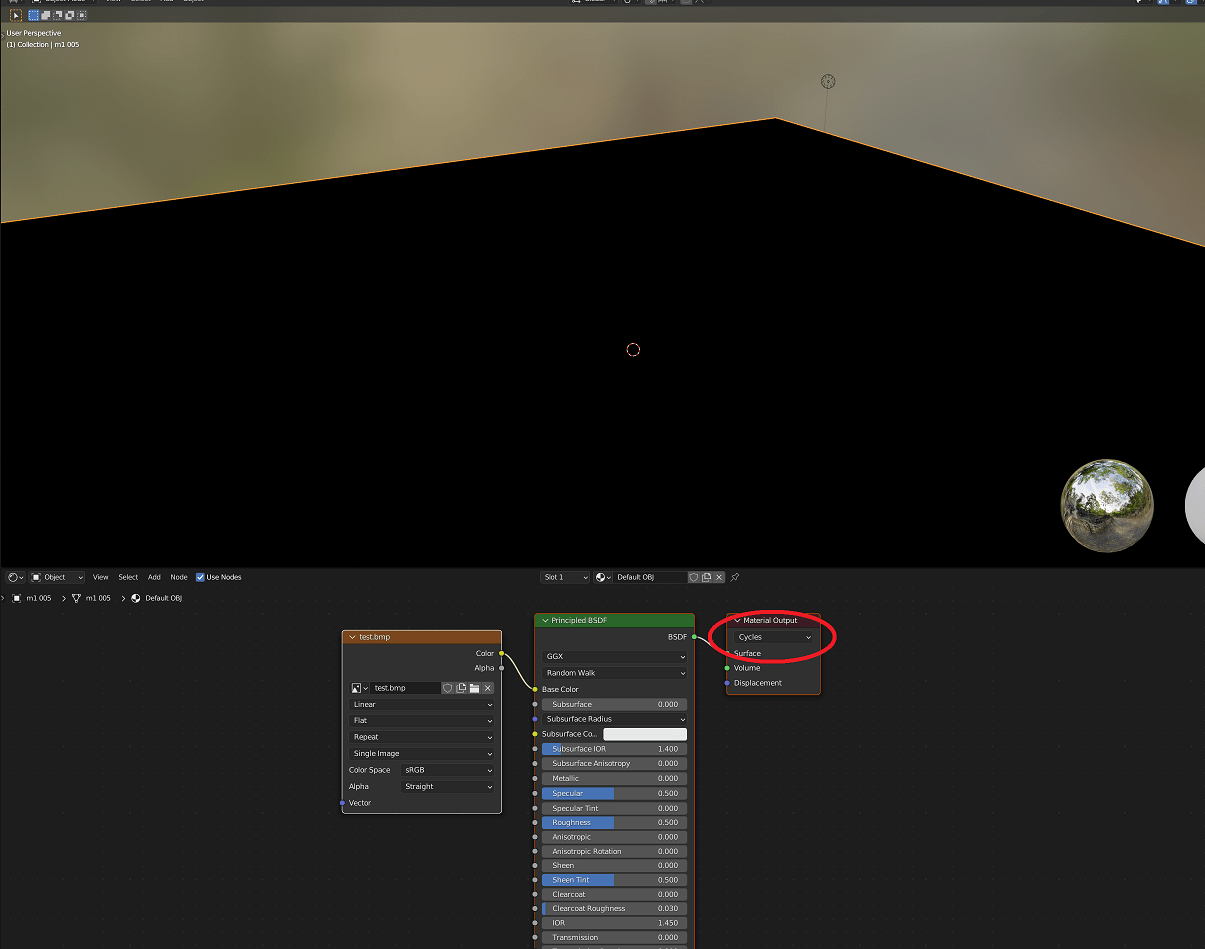Toggle the Use Nodes checkbox
Screen dimensions: 1205x949
[200, 577]
